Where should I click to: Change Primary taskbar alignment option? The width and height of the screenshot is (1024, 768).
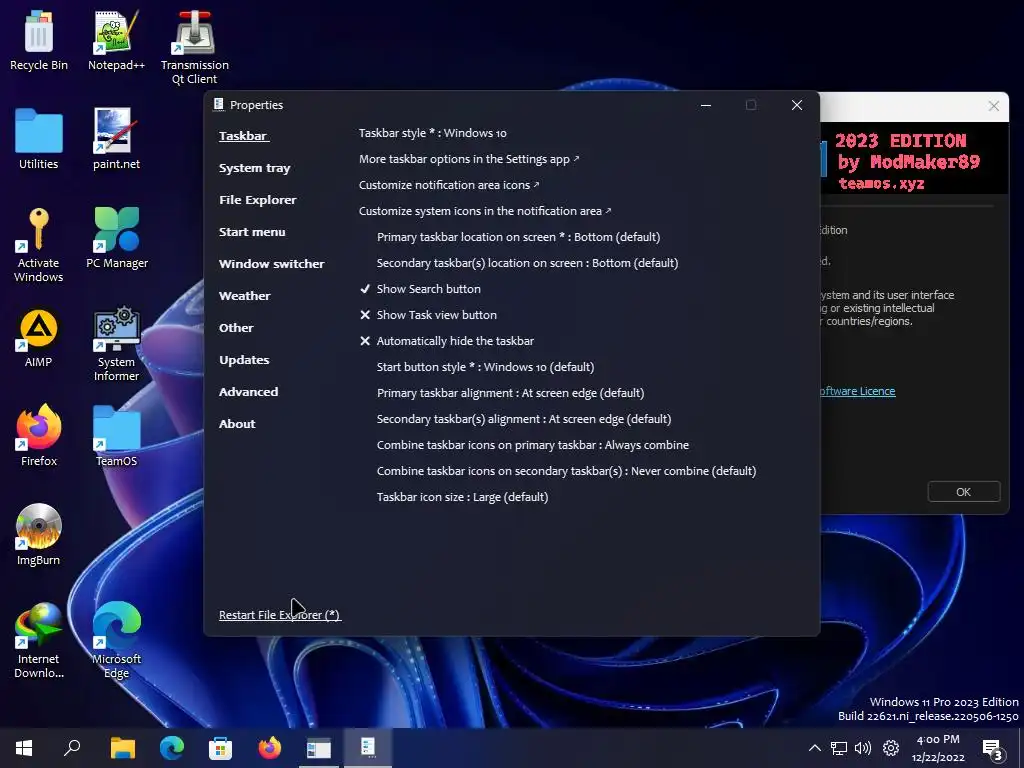click(x=510, y=393)
